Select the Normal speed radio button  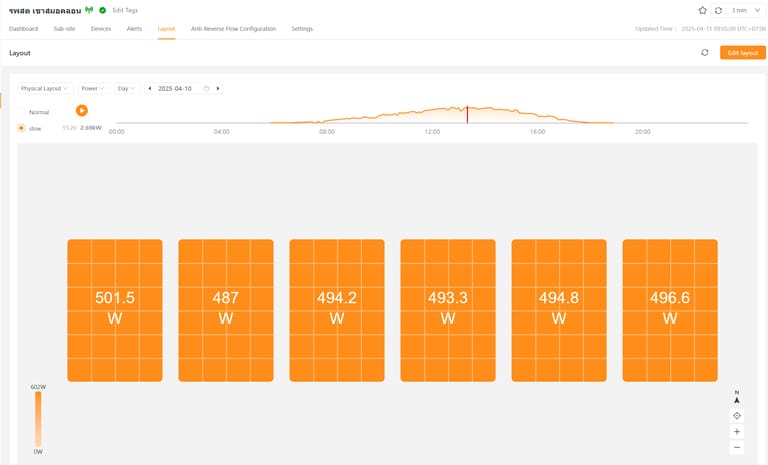(x=21, y=112)
